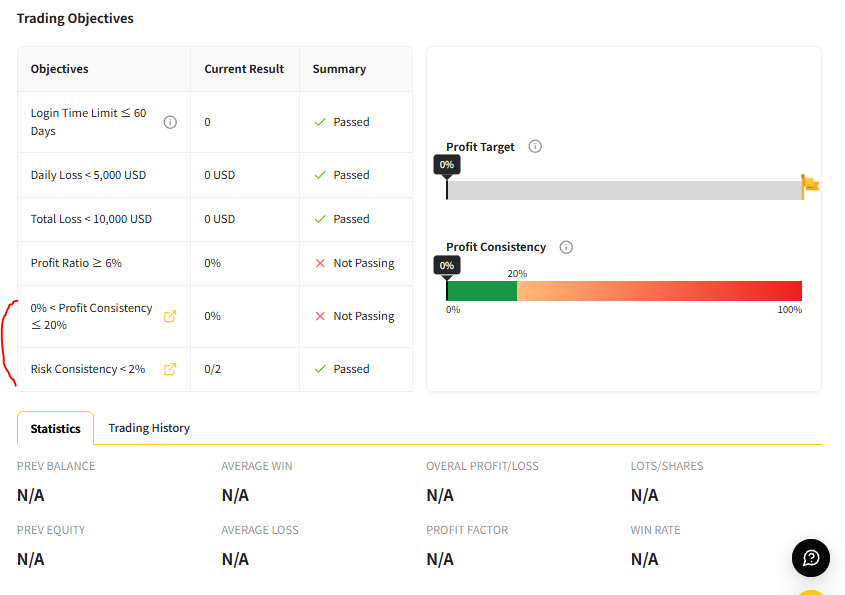Viewport: 845px width, 595px height.
Task: Open the support chat bubble button
Action: 811,558
